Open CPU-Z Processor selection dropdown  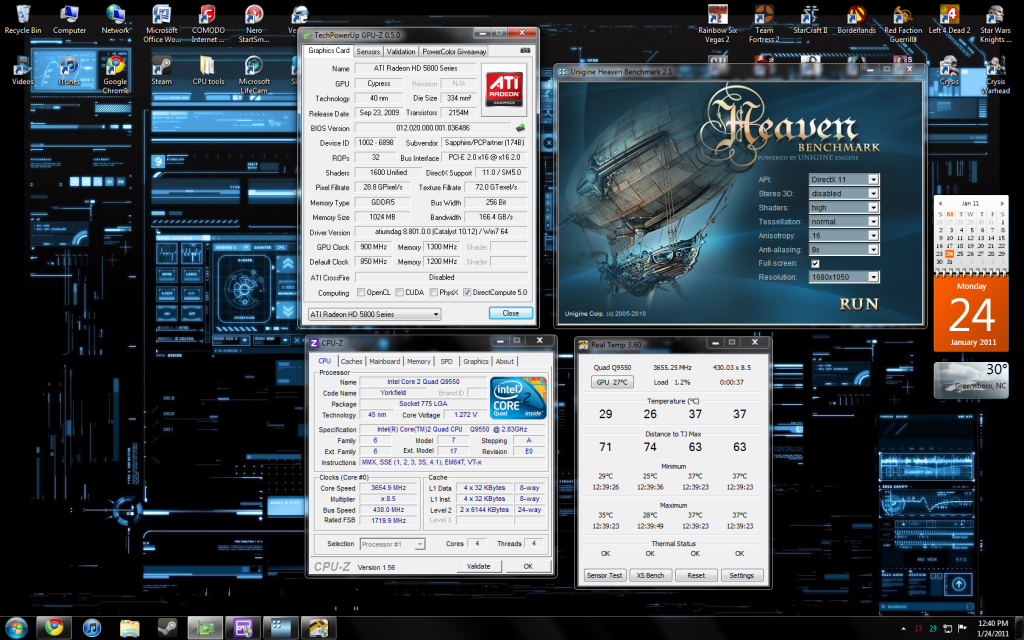coord(392,544)
